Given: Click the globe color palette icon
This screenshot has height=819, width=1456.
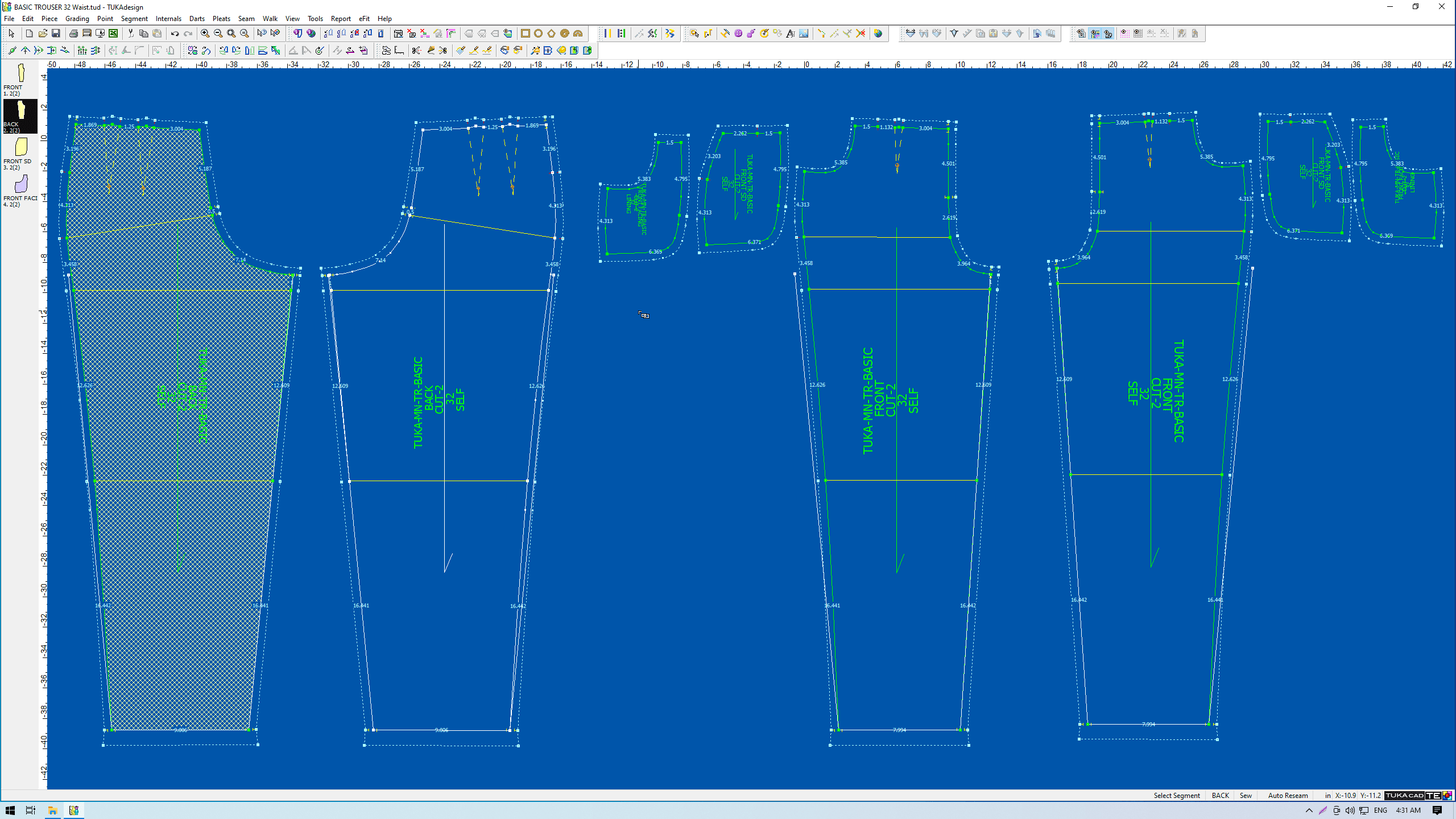Looking at the screenshot, I should point(879,34).
